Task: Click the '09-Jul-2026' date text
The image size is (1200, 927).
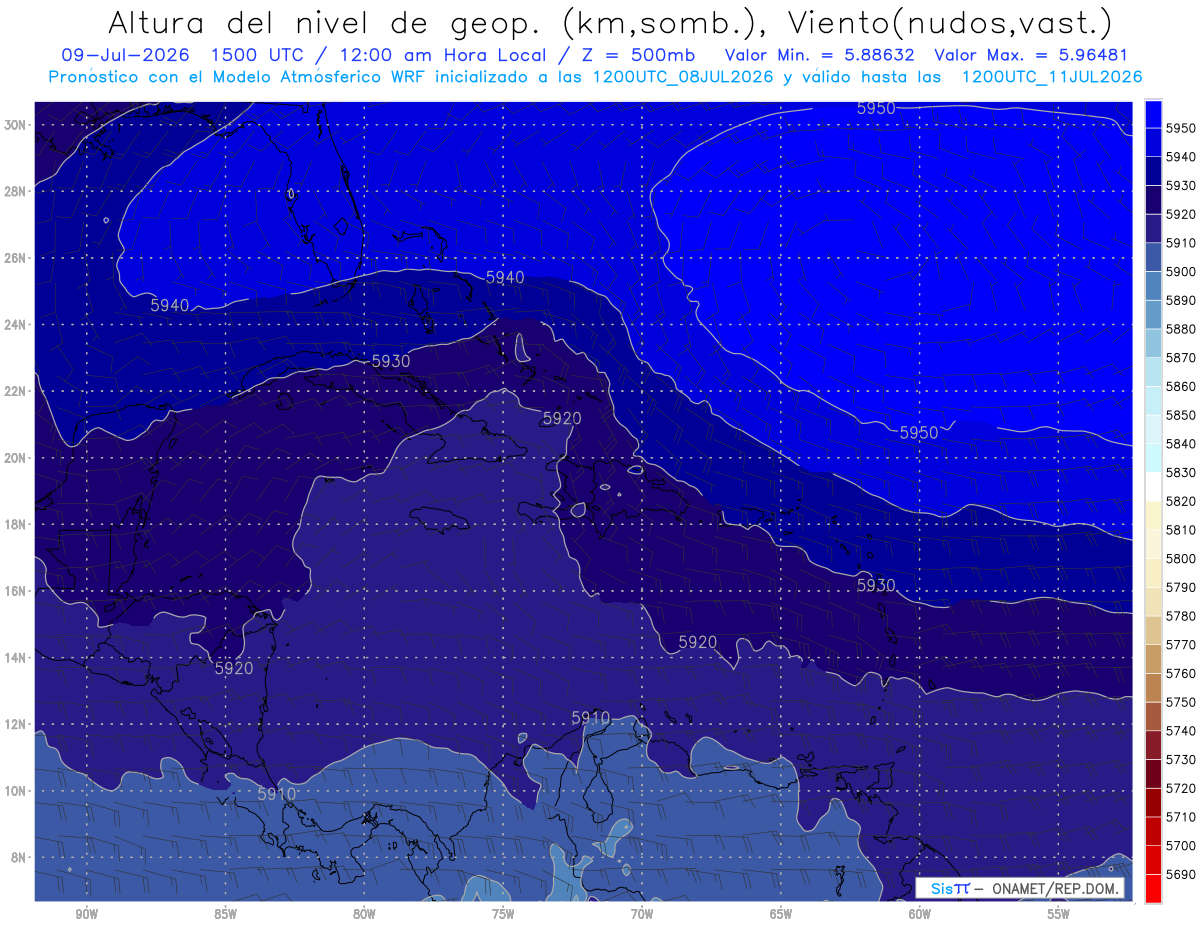Action: coord(126,55)
